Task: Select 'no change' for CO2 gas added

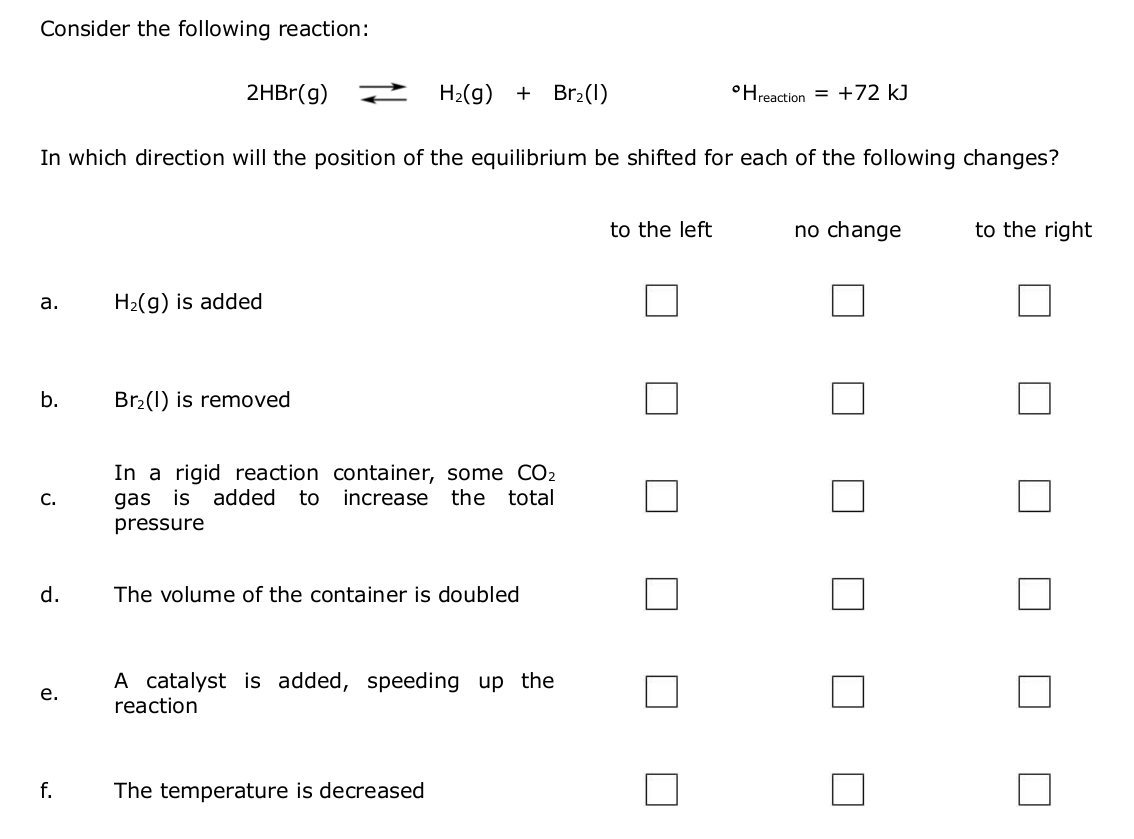Action: (848, 496)
